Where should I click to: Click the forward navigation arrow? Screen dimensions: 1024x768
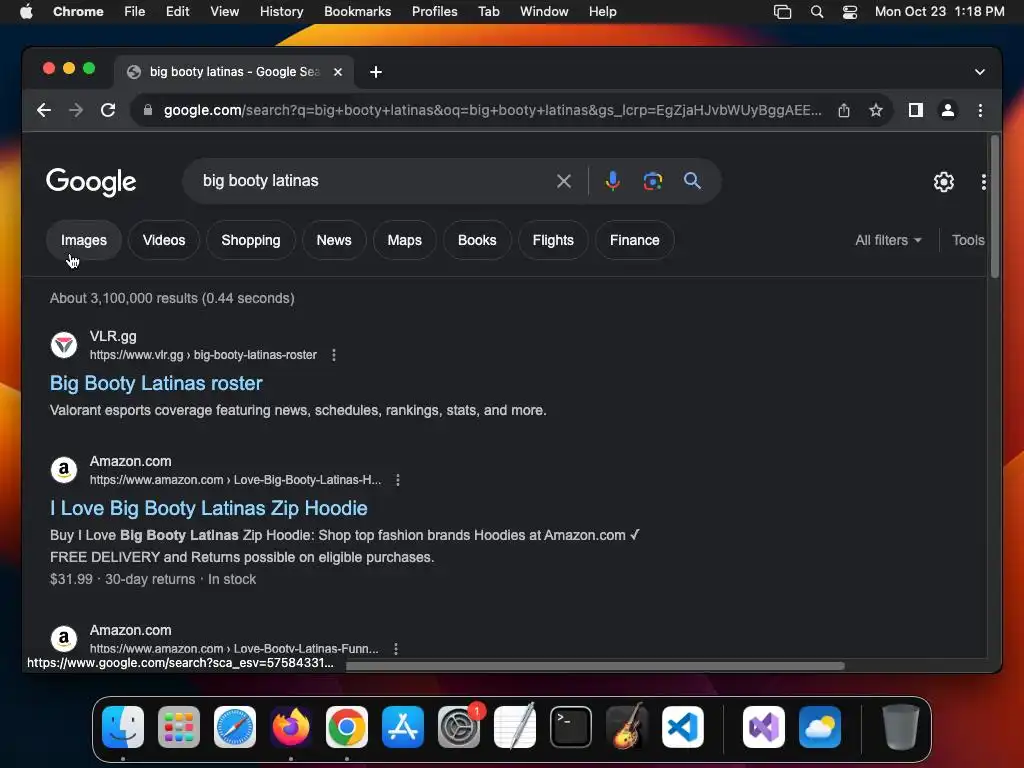click(x=76, y=110)
